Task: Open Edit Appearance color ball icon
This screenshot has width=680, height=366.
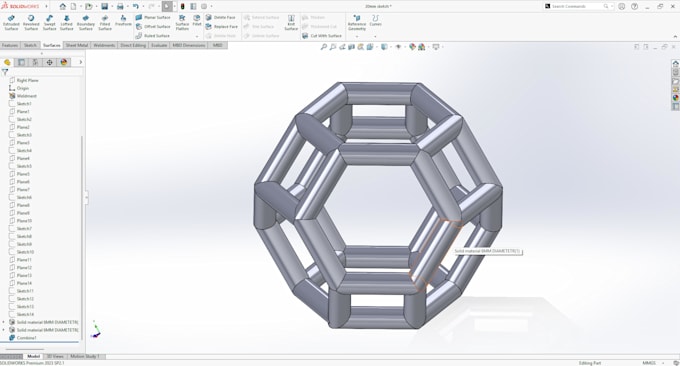Action: (x=412, y=47)
